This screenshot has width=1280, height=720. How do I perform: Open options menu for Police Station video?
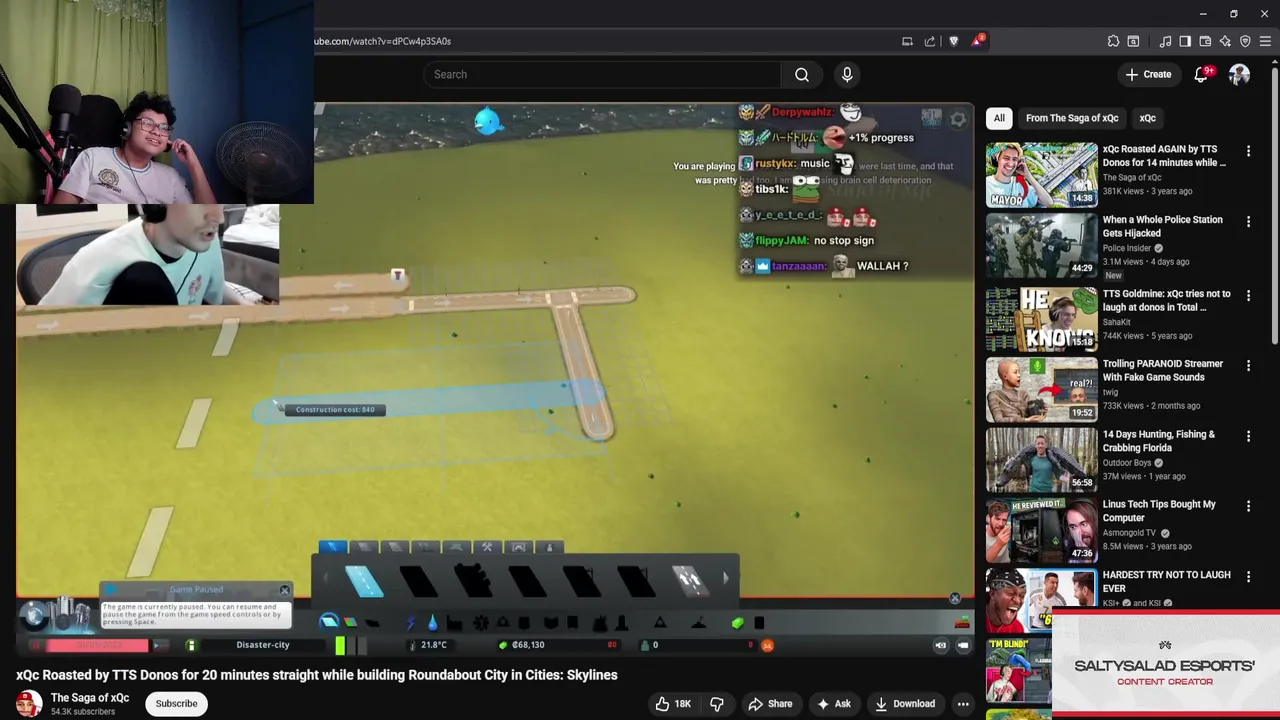click(x=1248, y=222)
